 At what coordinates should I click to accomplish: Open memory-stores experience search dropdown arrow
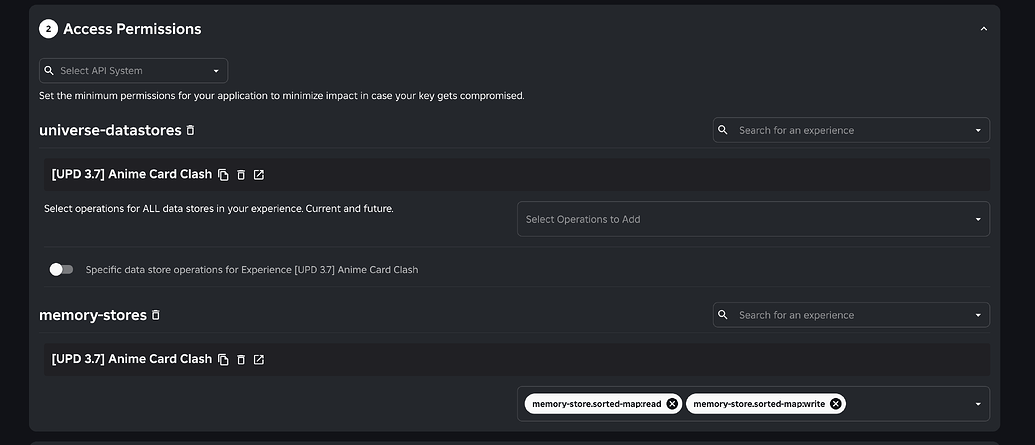click(978, 315)
